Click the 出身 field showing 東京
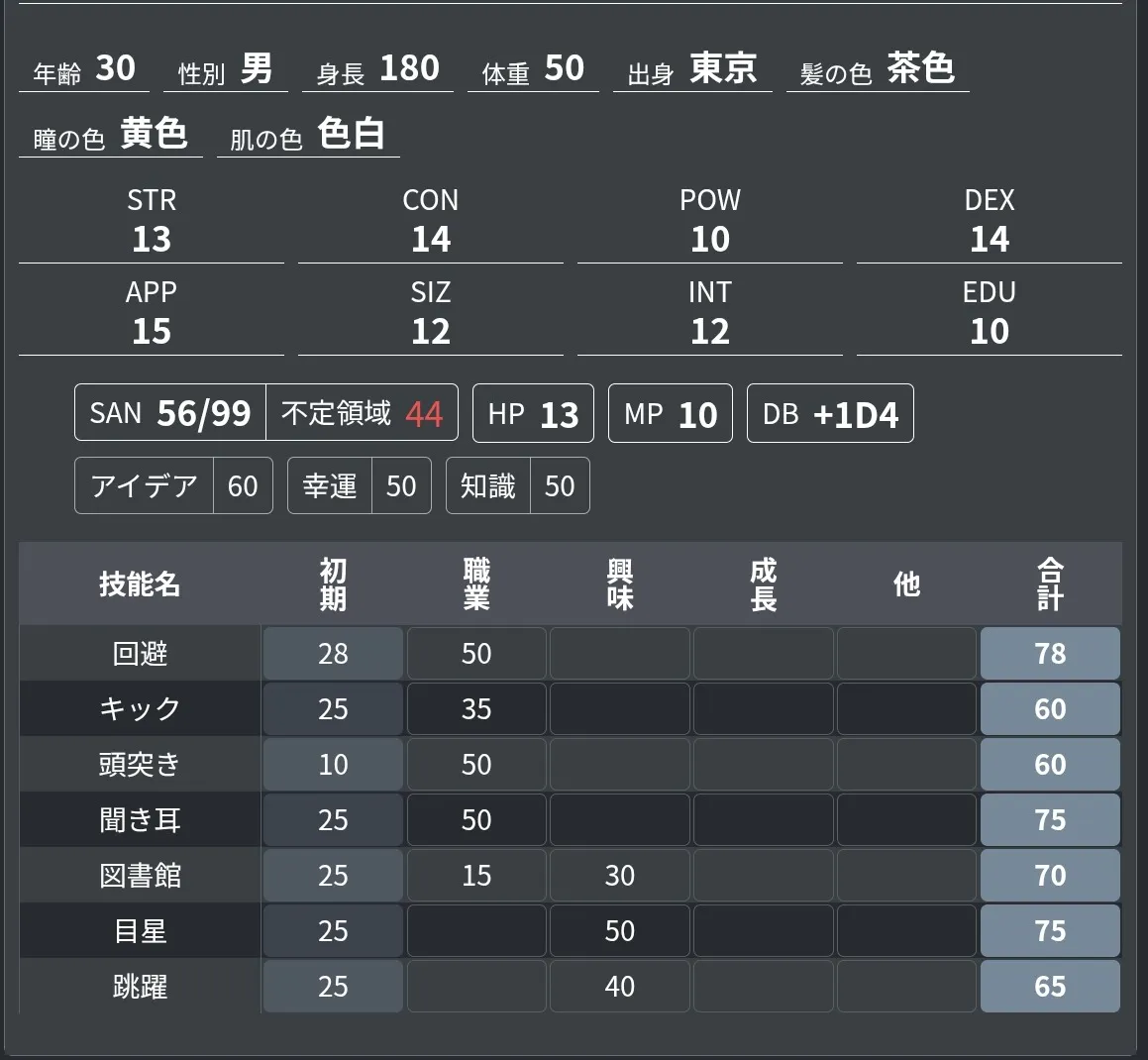 [723, 69]
